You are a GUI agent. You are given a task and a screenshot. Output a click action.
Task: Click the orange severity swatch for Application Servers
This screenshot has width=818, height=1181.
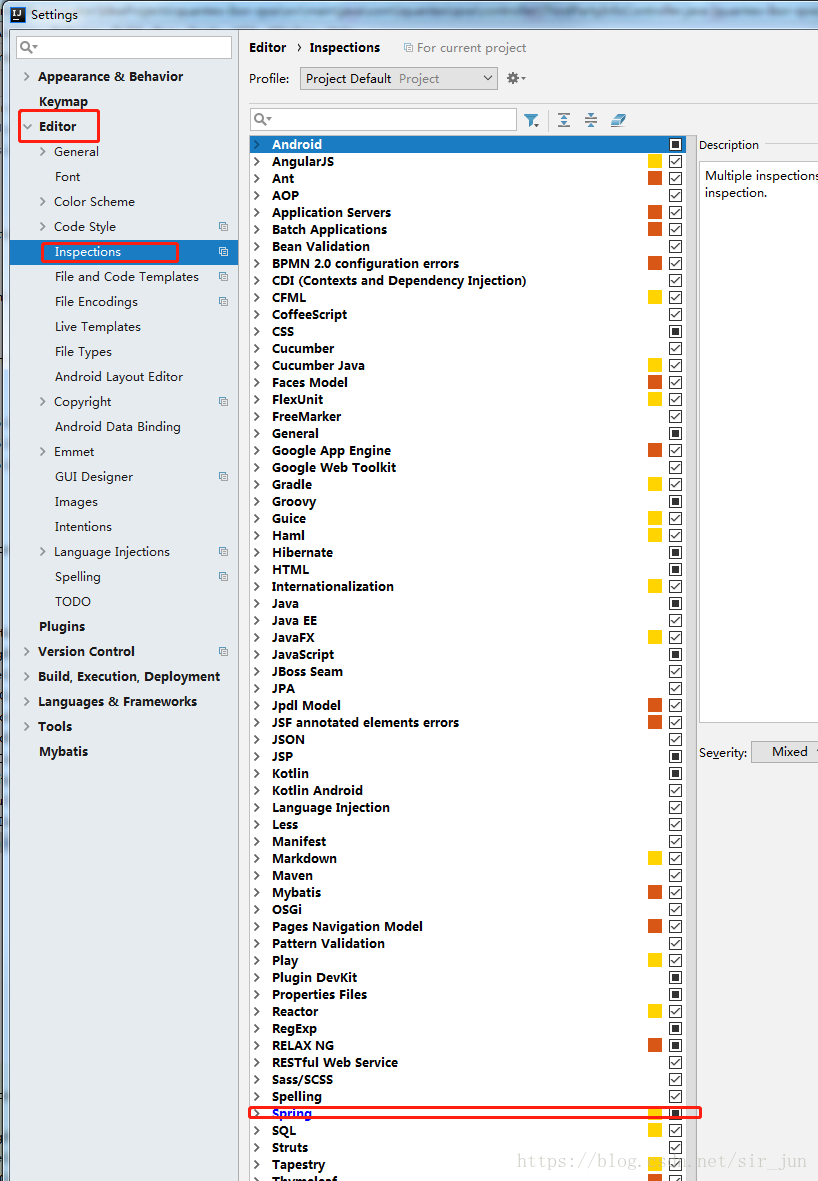655,212
